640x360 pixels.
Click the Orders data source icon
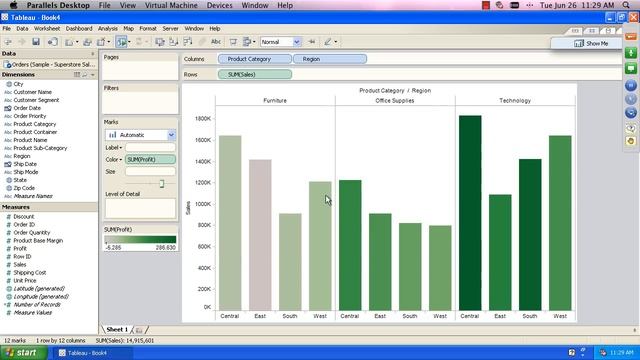(x=7, y=64)
